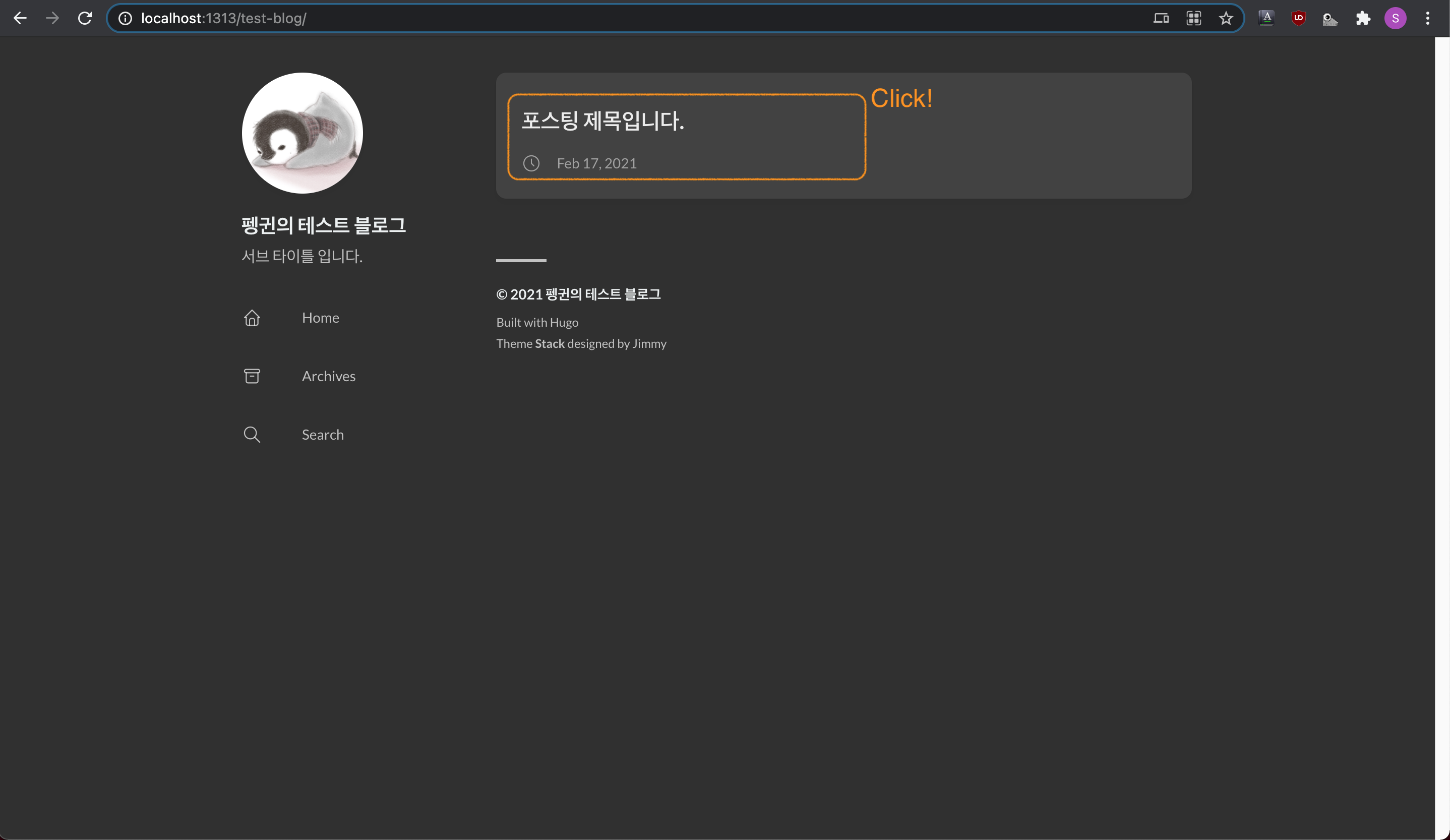Click the purple S profile avatar
Screen dimensions: 1450x840
1395,19
